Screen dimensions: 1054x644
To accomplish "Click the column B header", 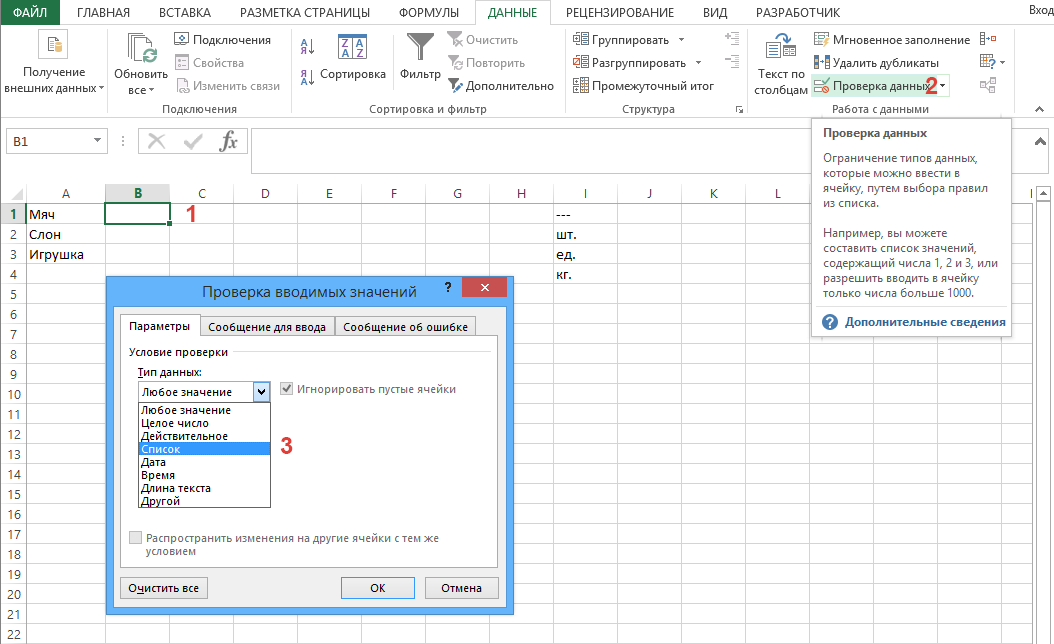I will [x=138, y=194].
